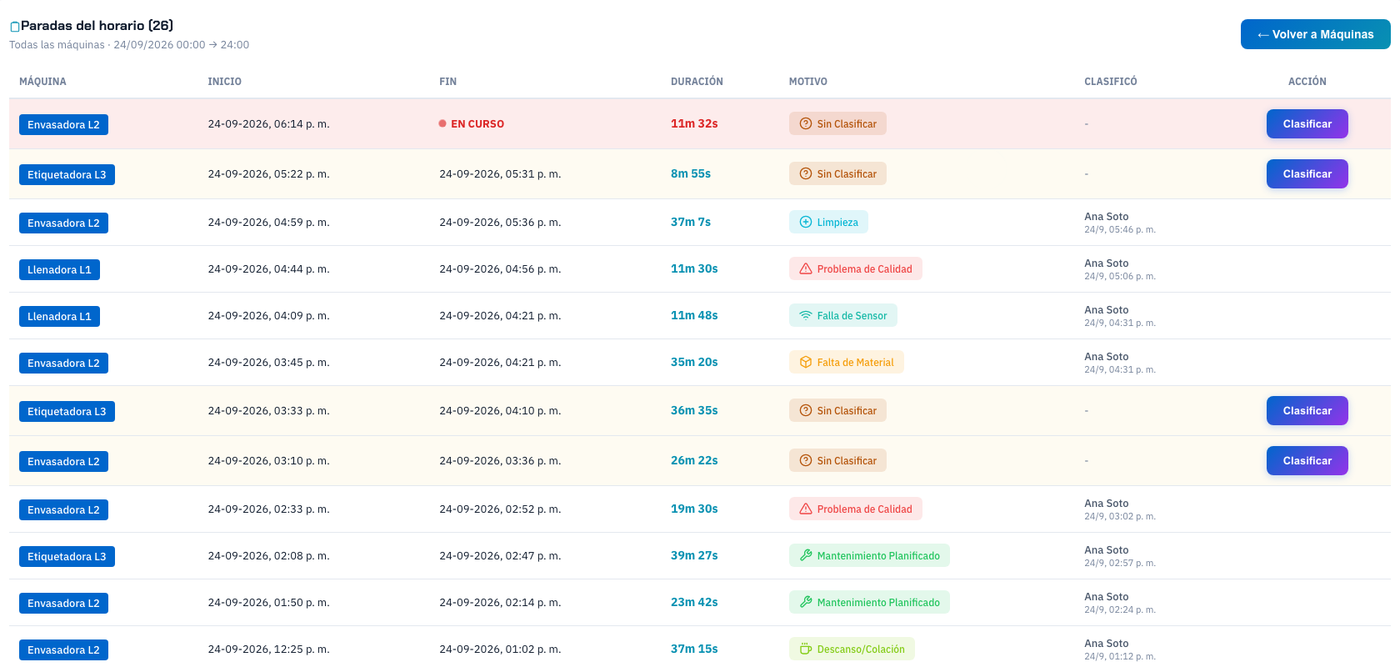The image size is (1400, 667).
Task: Click the MÁQUINA column header
Action: 43,82
